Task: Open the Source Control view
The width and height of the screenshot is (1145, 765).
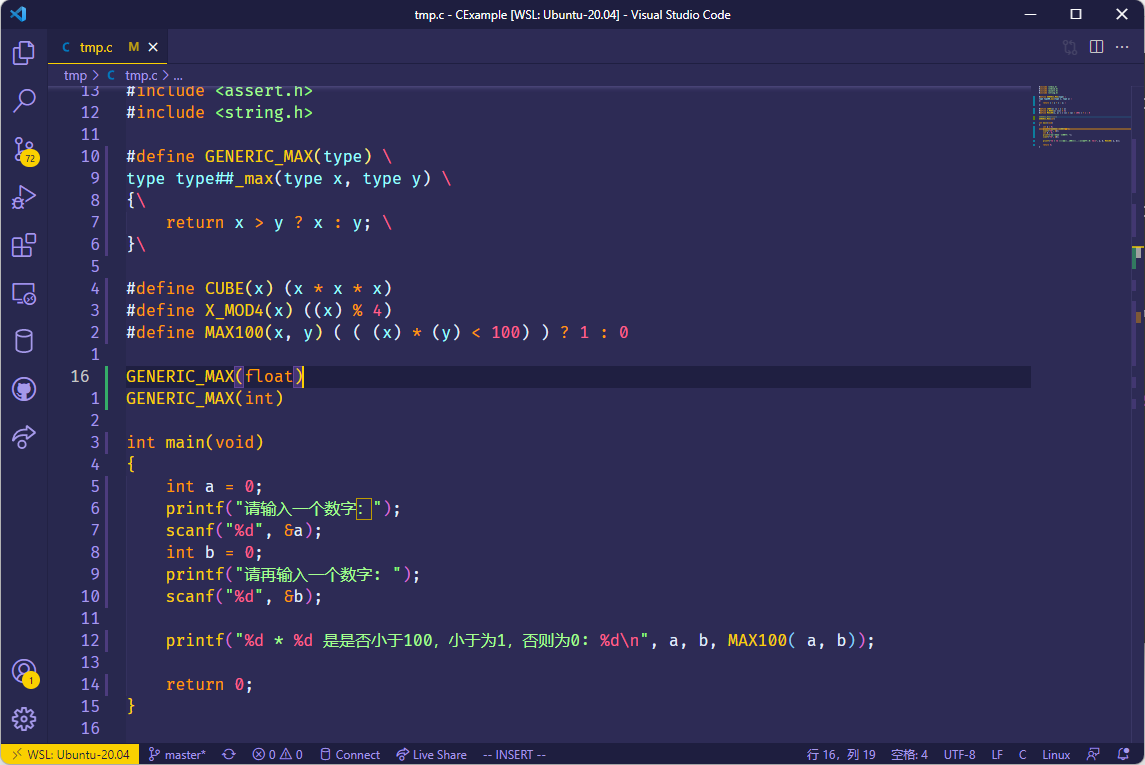Action: pos(24,146)
